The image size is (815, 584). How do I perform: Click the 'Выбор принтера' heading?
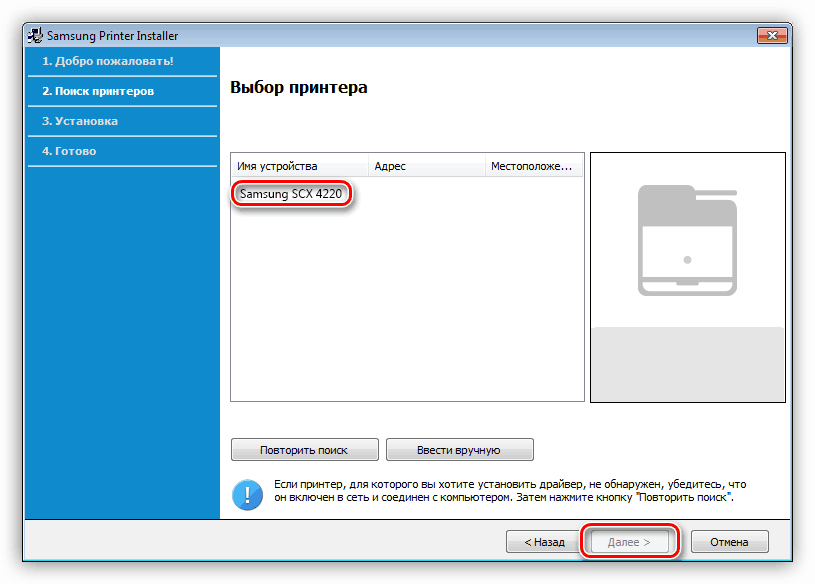pyautogui.click(x=299, y=87)
